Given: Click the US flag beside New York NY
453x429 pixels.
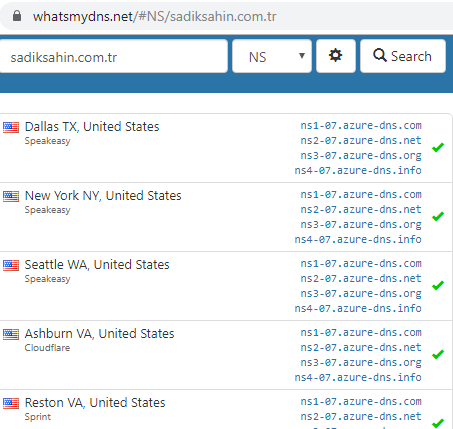Looking at the screenshot, I should tap(11, 196).
